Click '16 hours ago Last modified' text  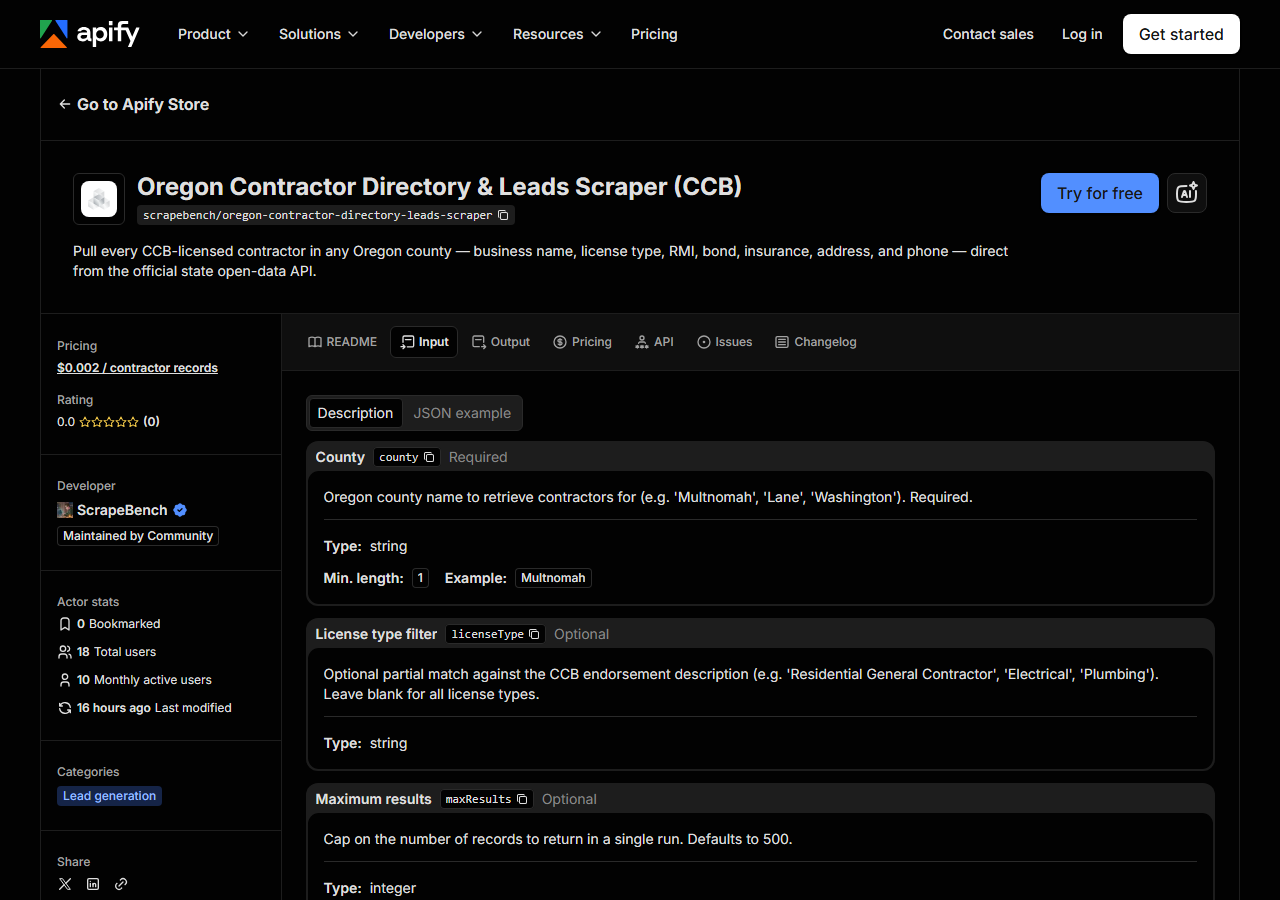[x=154, y=708]
